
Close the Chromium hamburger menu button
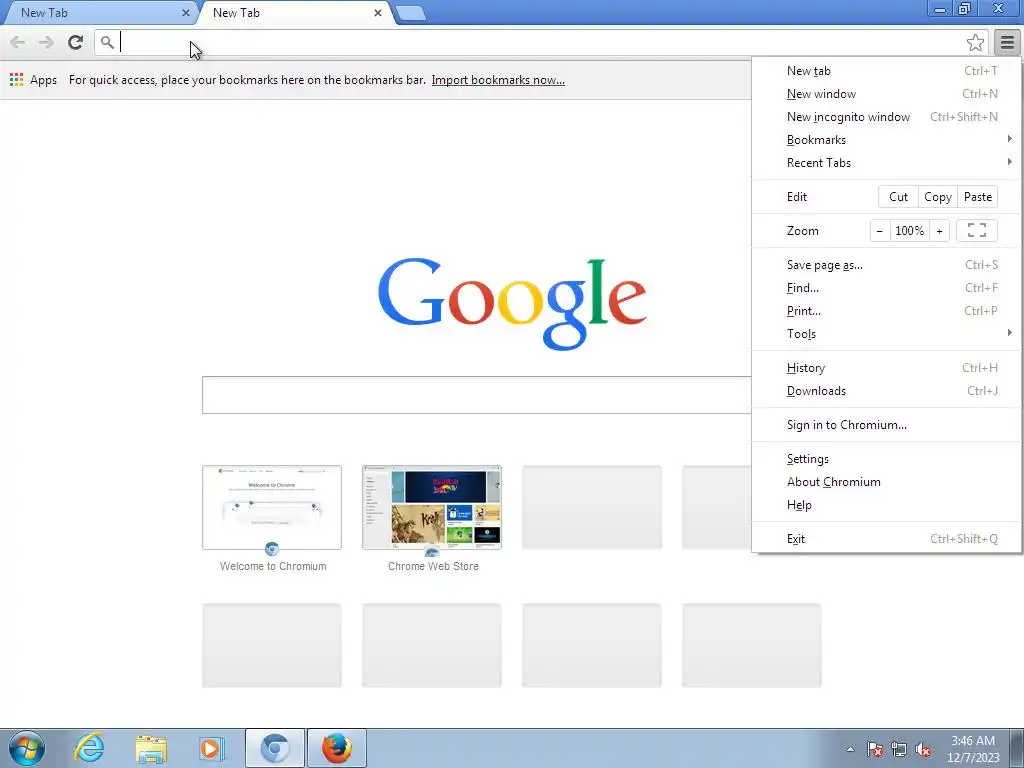1007,42
